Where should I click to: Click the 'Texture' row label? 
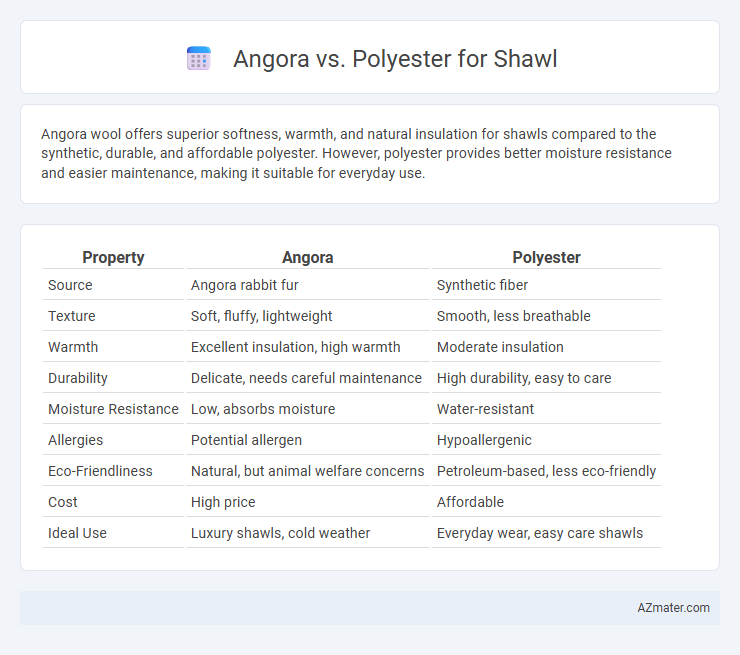tap(72, 316)
